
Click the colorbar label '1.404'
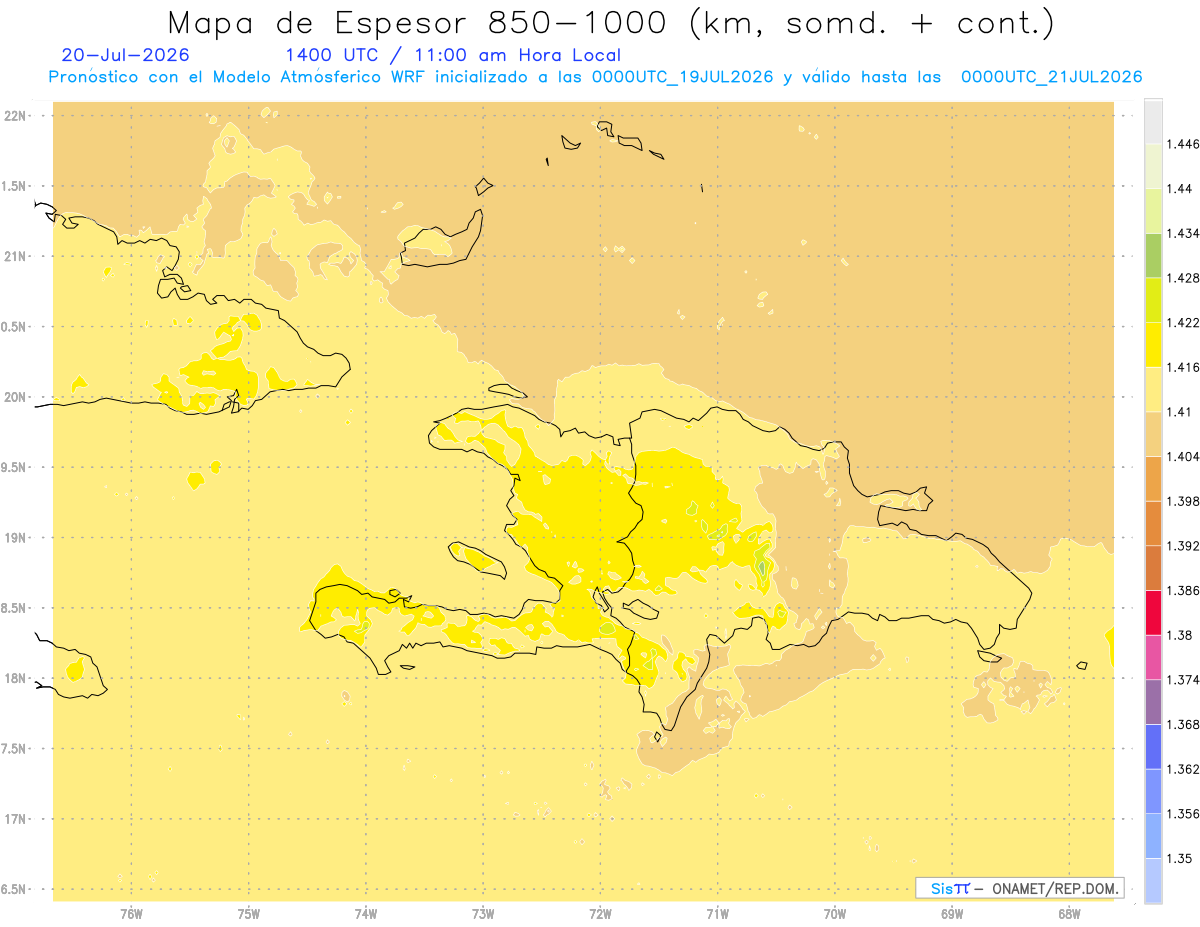click(x=1182, y=456)
